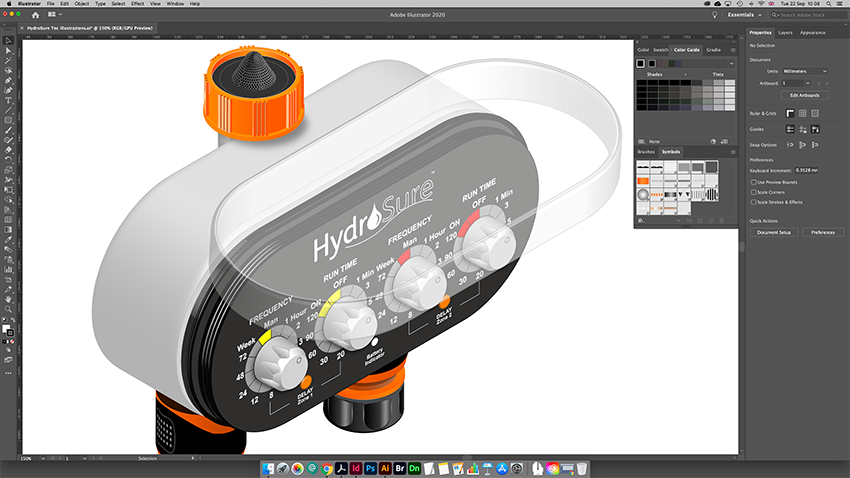Enable Use Preview Bounds checkbox
The height and width of the screenshot is (478, 850).
(x=754, y=182)
